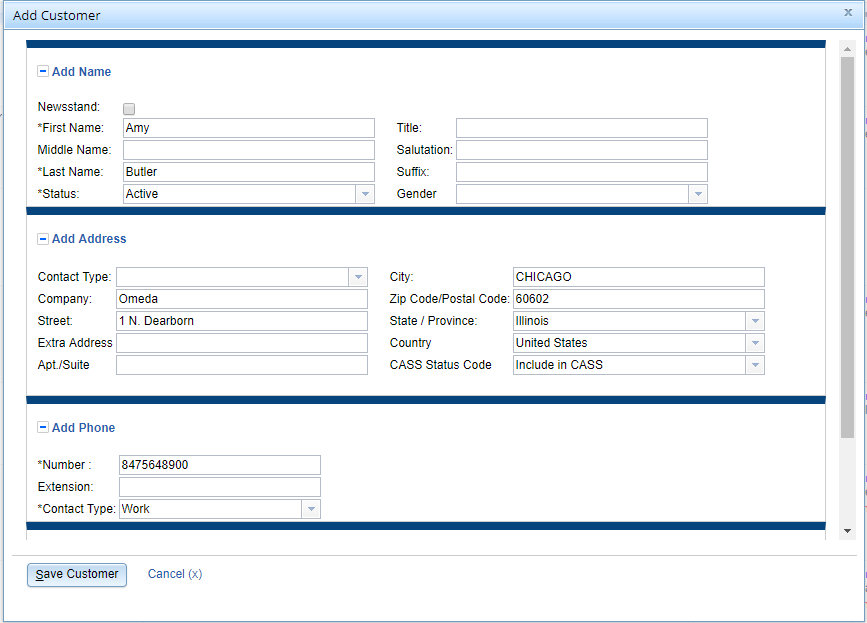Click the scrollbar up arrow
This screenshot has width=867, height=623.
[x=847, y=47]
